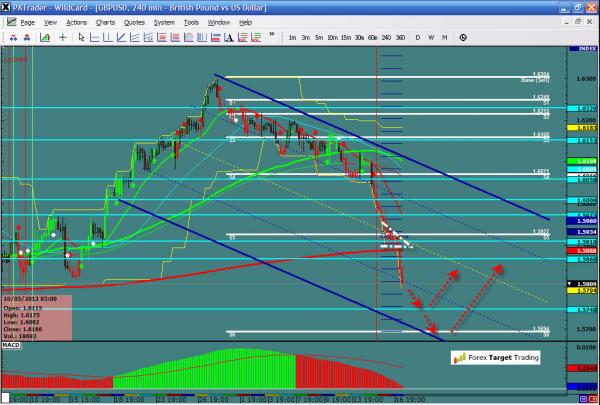Image resolution: width=600 pixels, height=405 pixels.
Task: Click the green area chart toolbar icon
Action: pos(45,38)
